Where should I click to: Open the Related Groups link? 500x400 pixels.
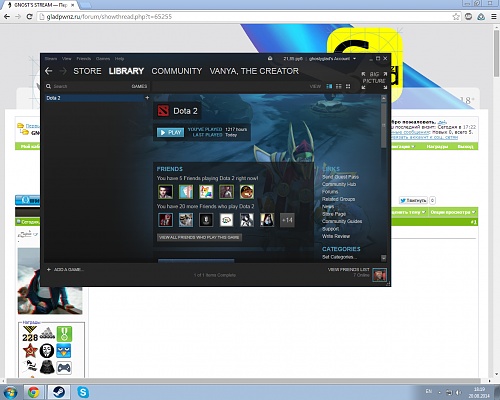pos(338,199)
